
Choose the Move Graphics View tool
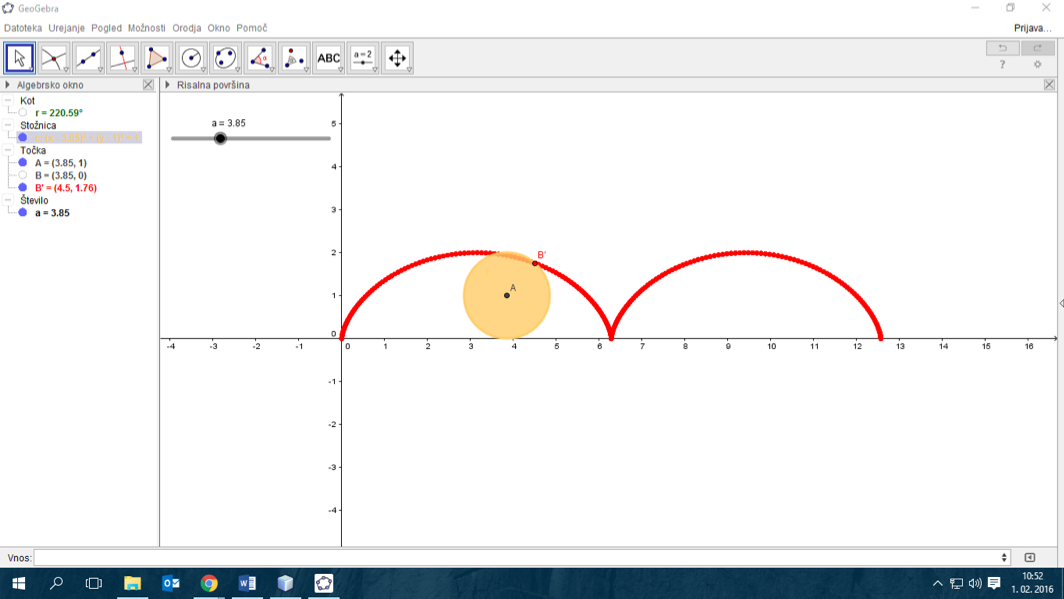(x=397, y=58)
